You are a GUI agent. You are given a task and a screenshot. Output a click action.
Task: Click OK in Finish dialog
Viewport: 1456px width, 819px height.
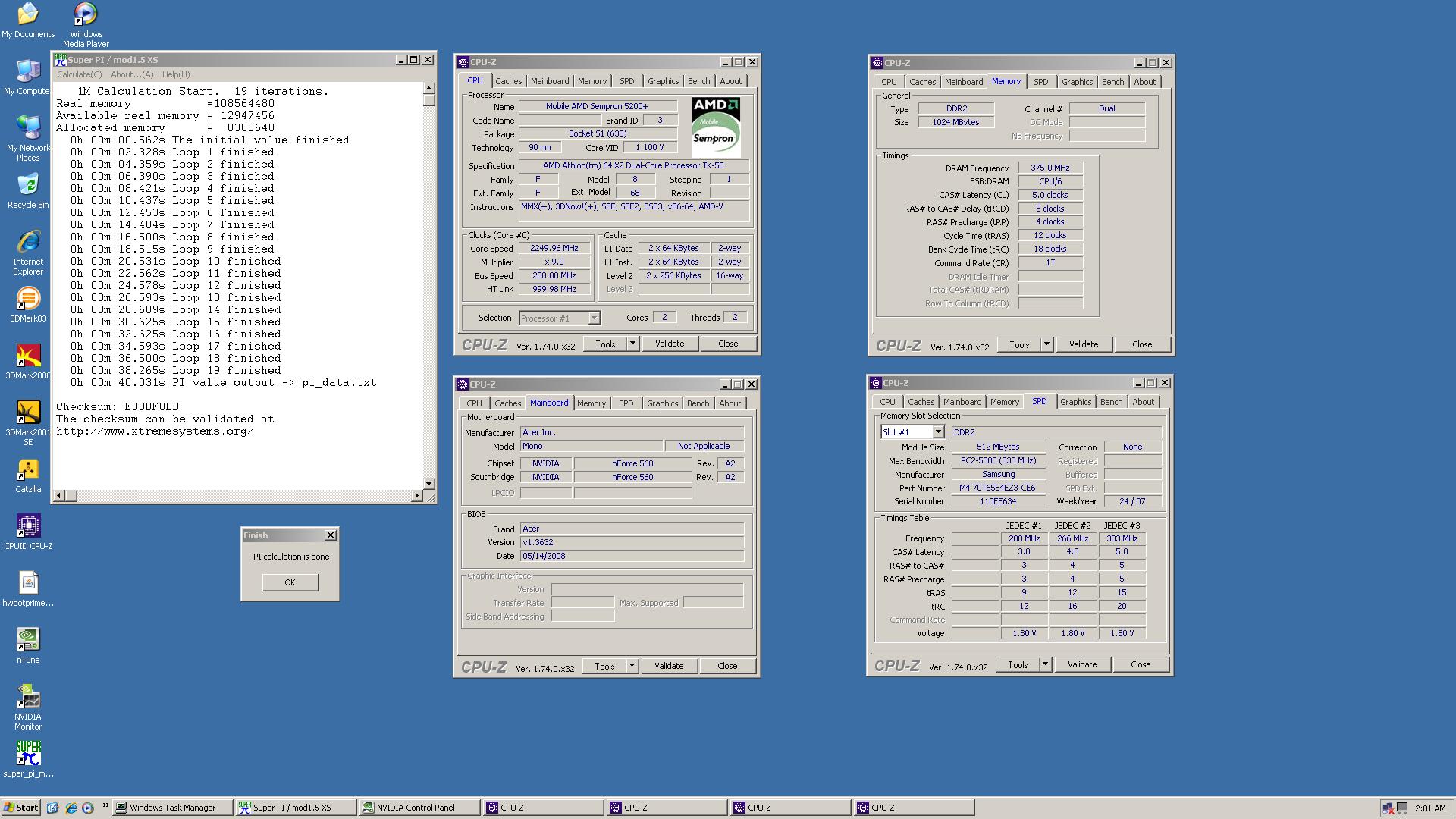pos(290,582)
